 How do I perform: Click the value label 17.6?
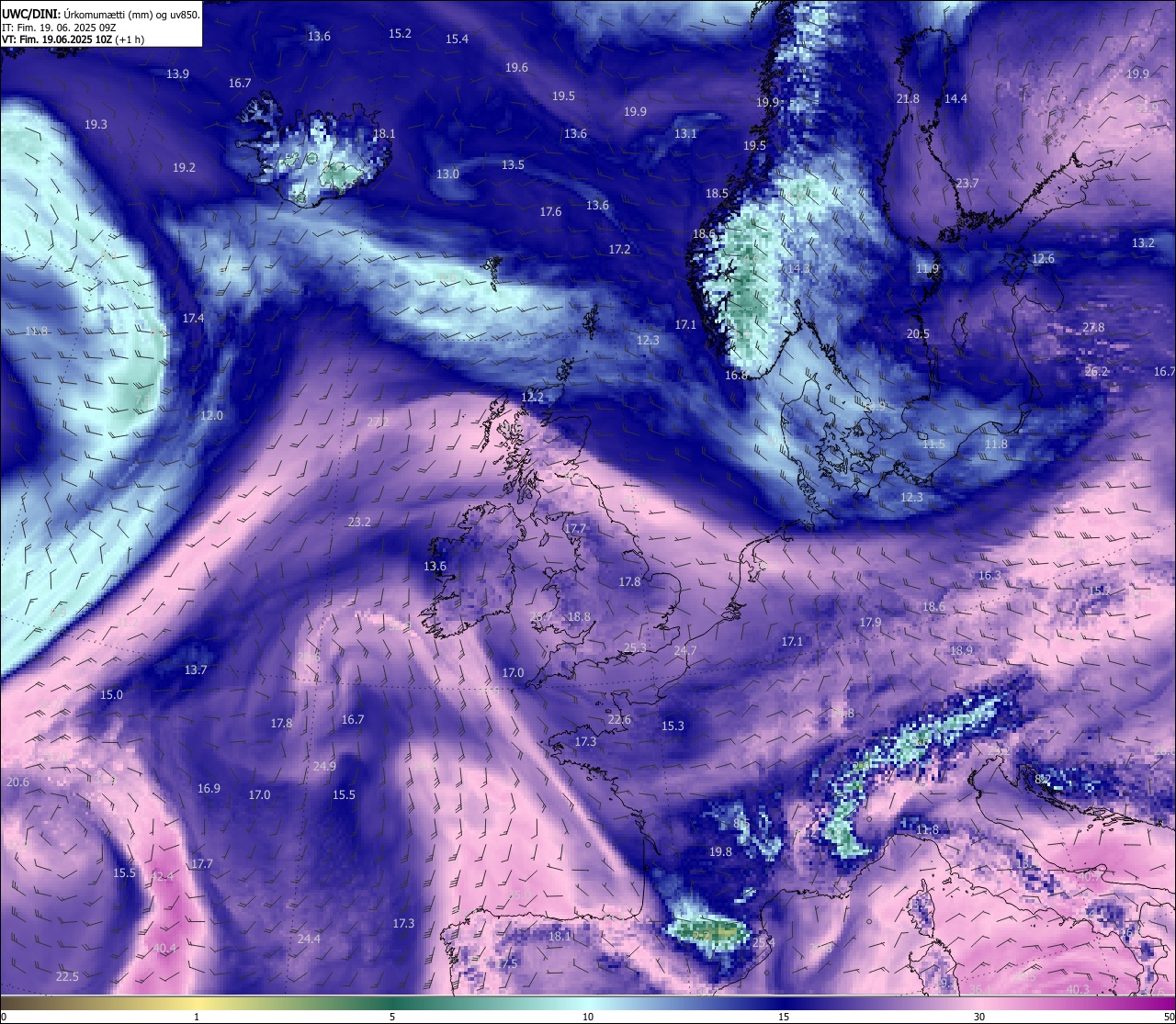coord(550,211)
